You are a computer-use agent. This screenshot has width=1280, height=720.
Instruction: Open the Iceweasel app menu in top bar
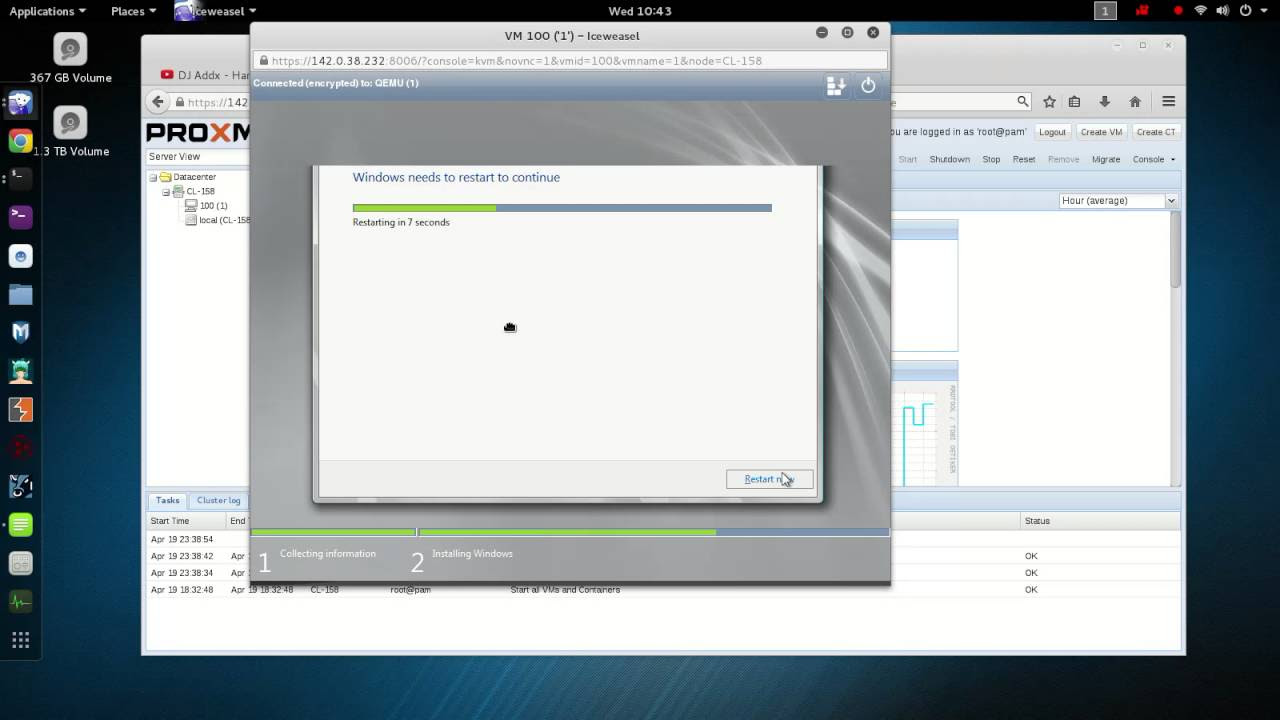pyautogui.click(x=216, y=11)
